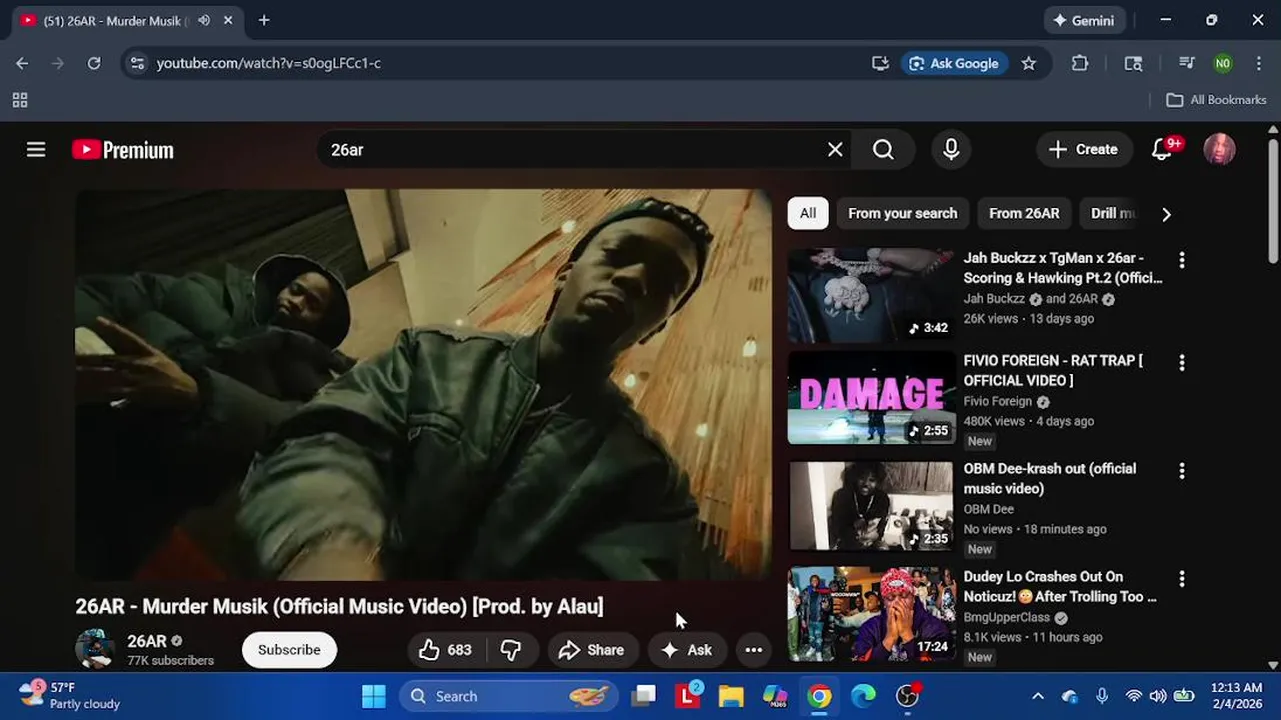Open options for Dudey Lo video
This screenshot has width=1281, height=720.
pyautogui.click(x=1182, y=579)
